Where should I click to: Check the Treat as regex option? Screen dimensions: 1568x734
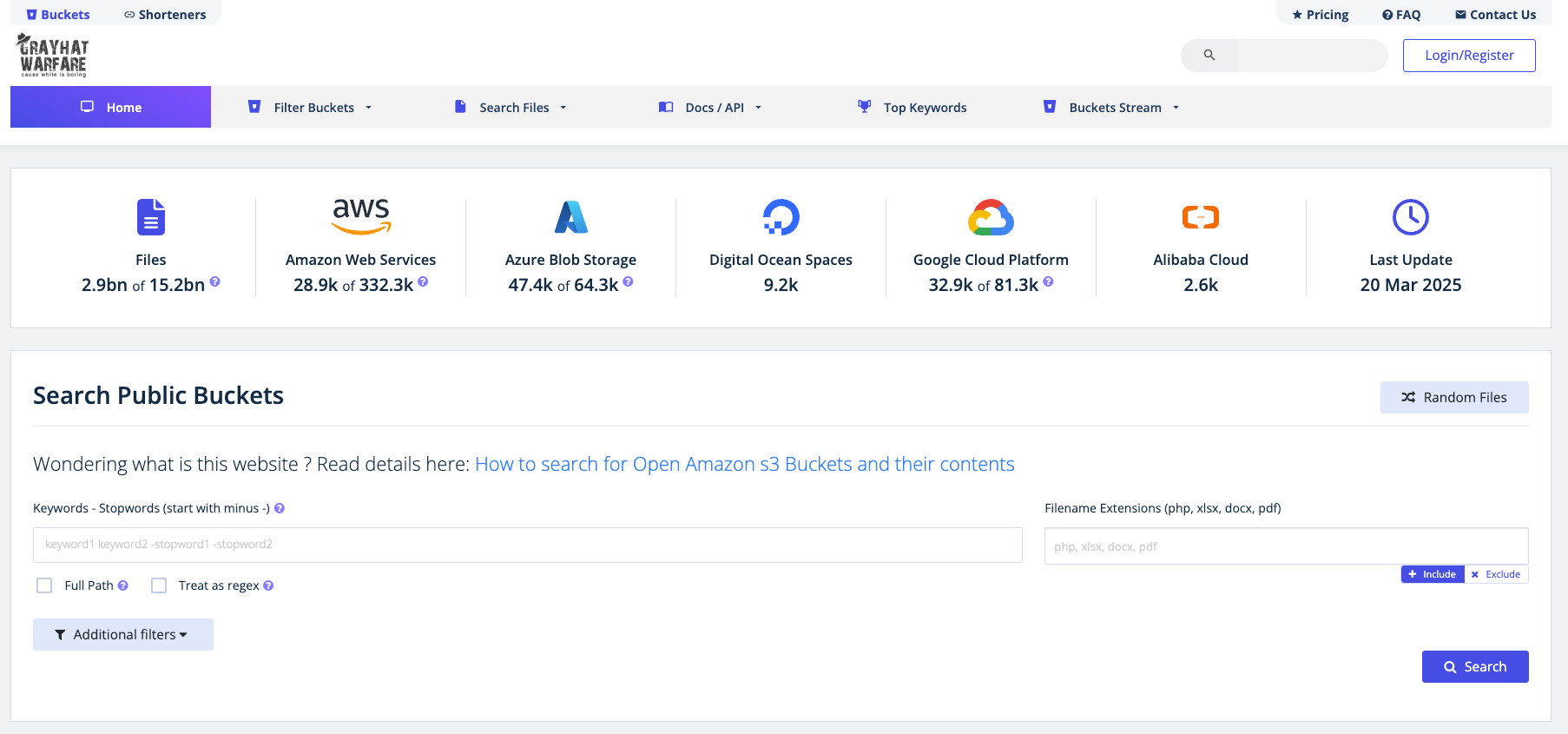pyautogui.click(x=159, y=585)
